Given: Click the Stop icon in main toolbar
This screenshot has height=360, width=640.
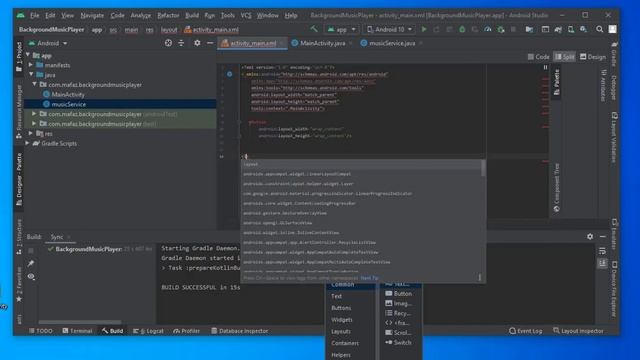Looking at the screenshot, I should [x=513, y=29].
